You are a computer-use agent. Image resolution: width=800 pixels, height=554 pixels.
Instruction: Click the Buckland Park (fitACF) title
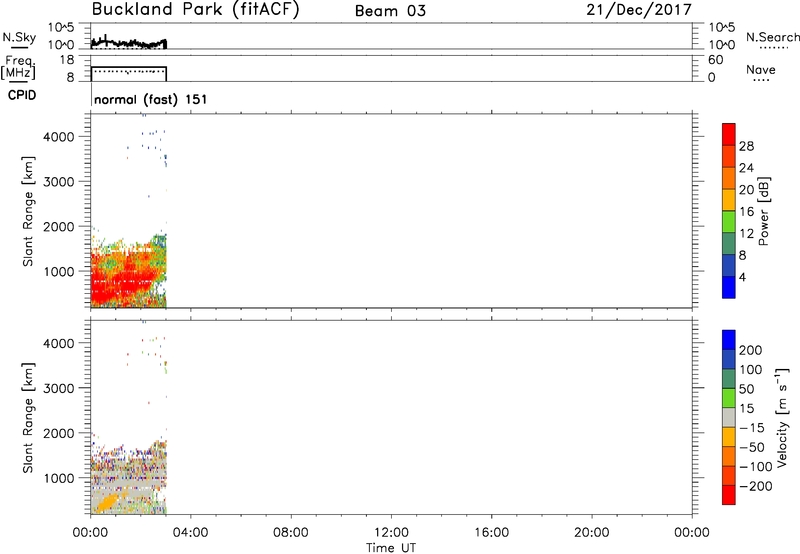[x=195, y=10]
